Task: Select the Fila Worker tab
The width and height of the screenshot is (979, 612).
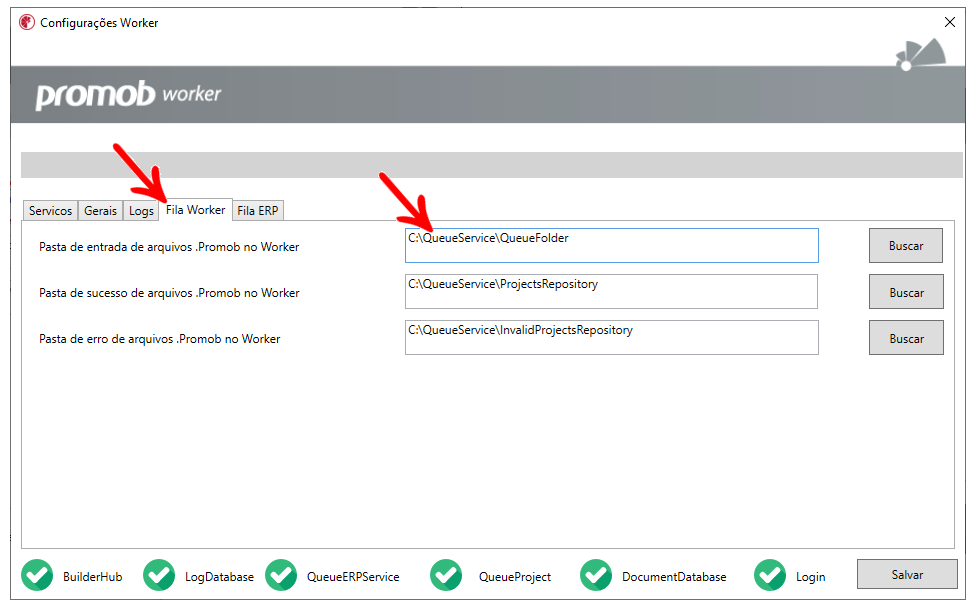Action: coord(195,210)
